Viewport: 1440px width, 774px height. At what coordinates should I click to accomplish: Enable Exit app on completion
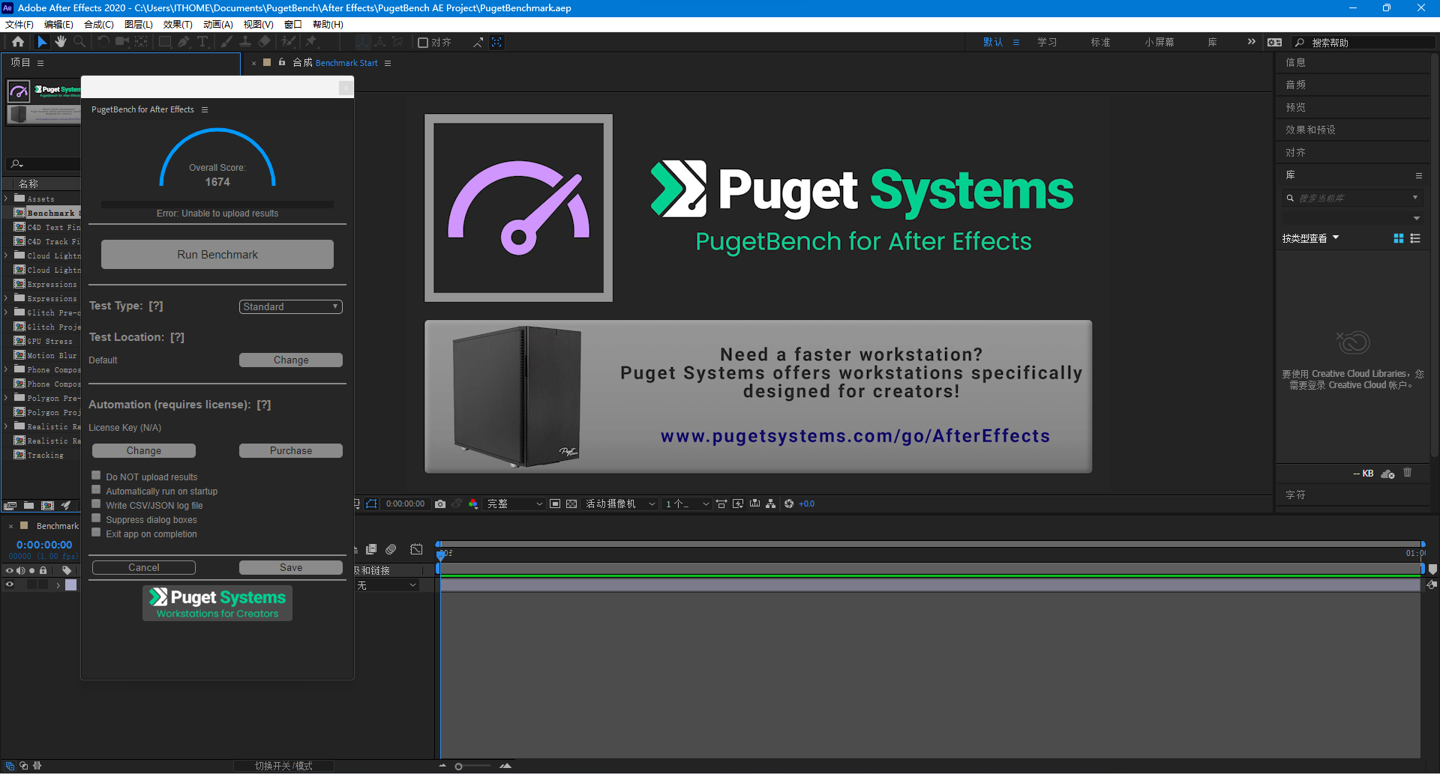tap(96, 533)
